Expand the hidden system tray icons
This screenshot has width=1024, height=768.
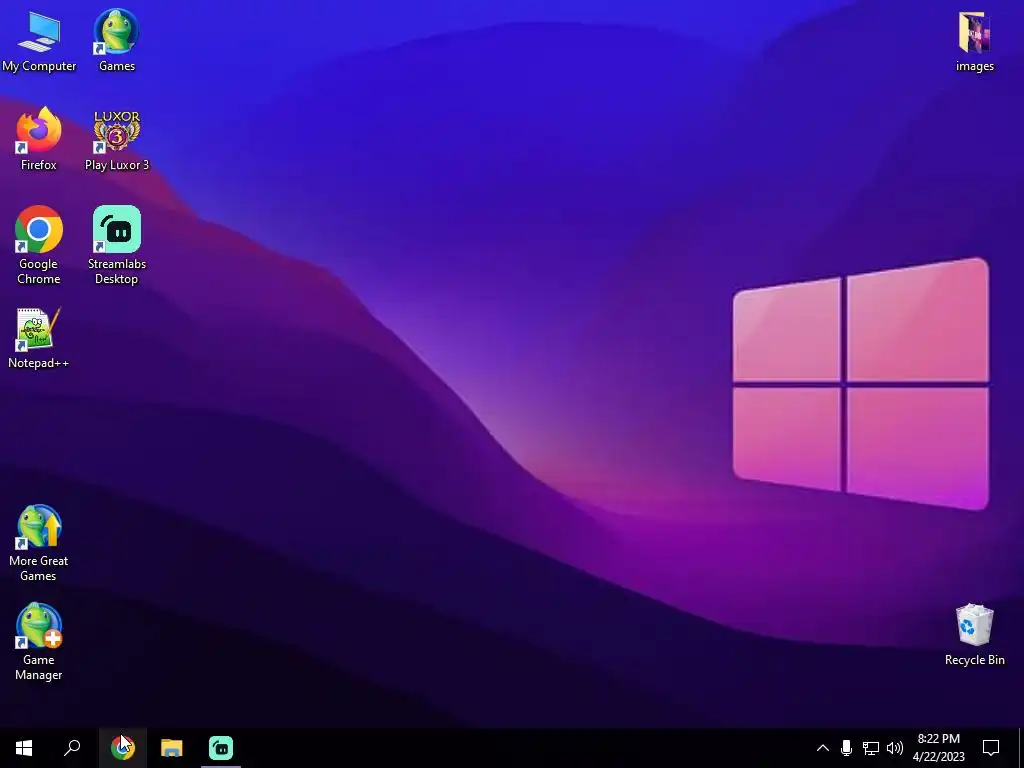[823, 748]
